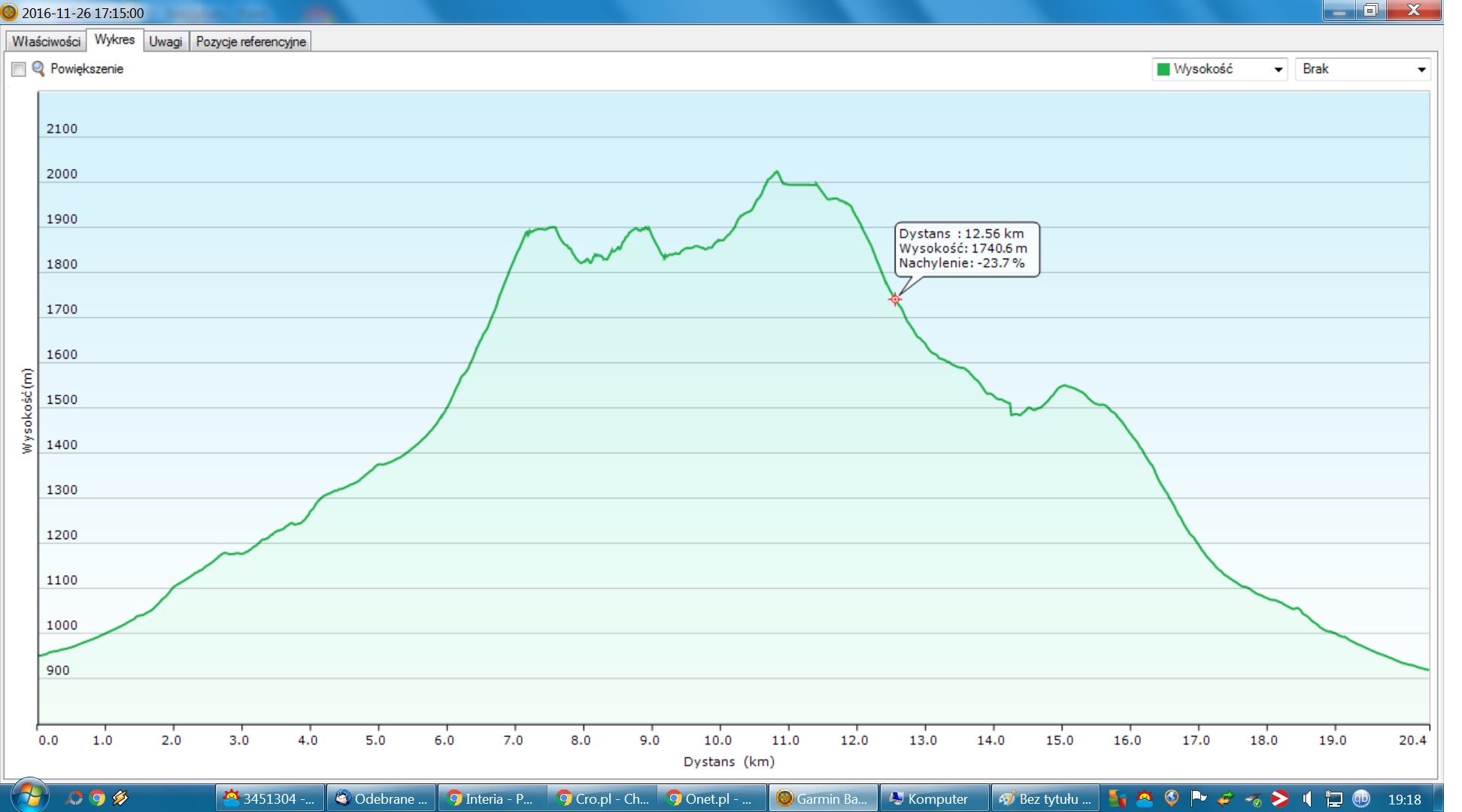Launch Winamp from quick launch bar
This screenshot has height=812, width=1462.
pos(120,798)
